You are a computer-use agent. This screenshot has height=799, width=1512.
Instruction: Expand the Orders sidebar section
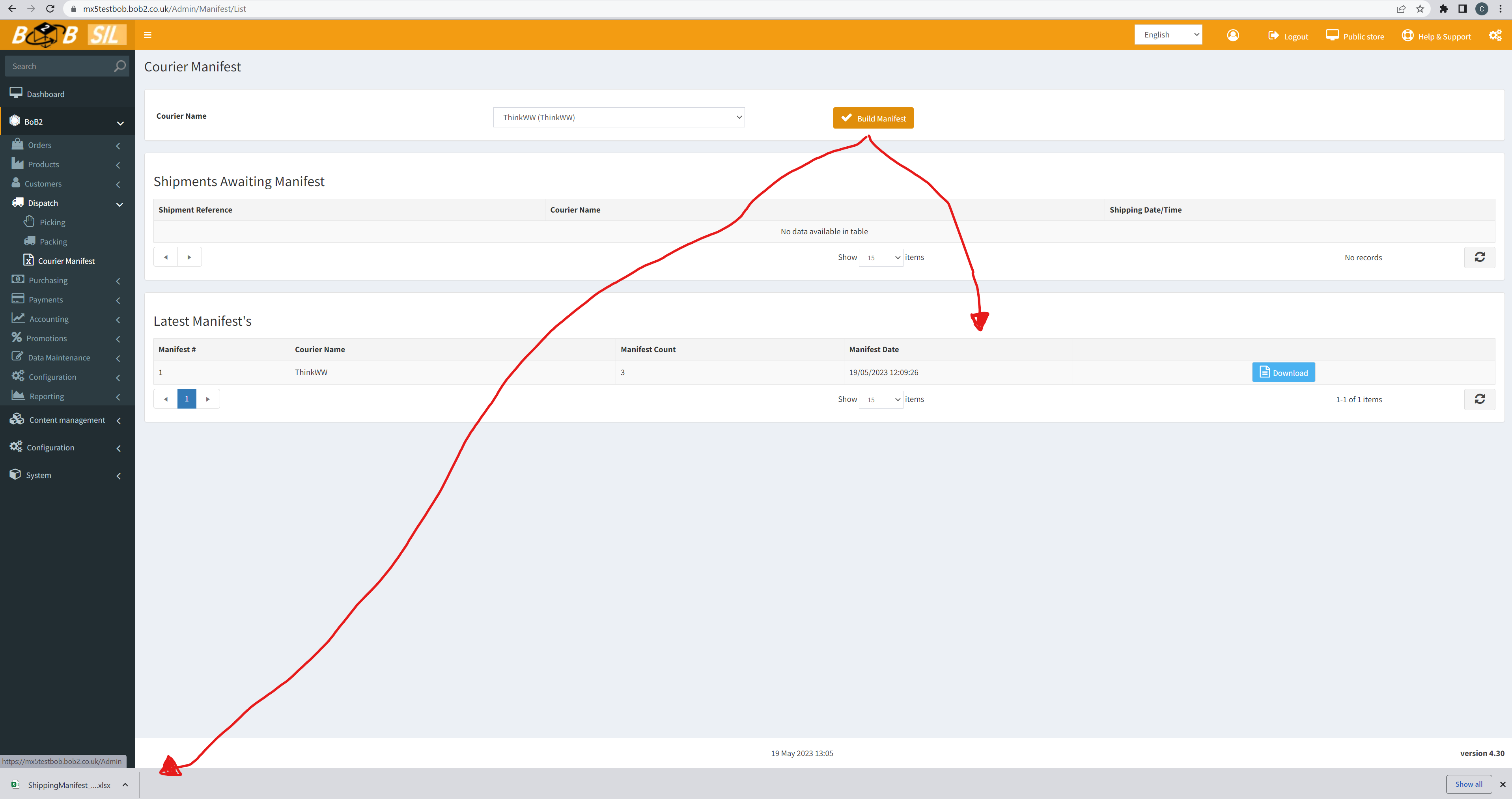click(118, 146)
